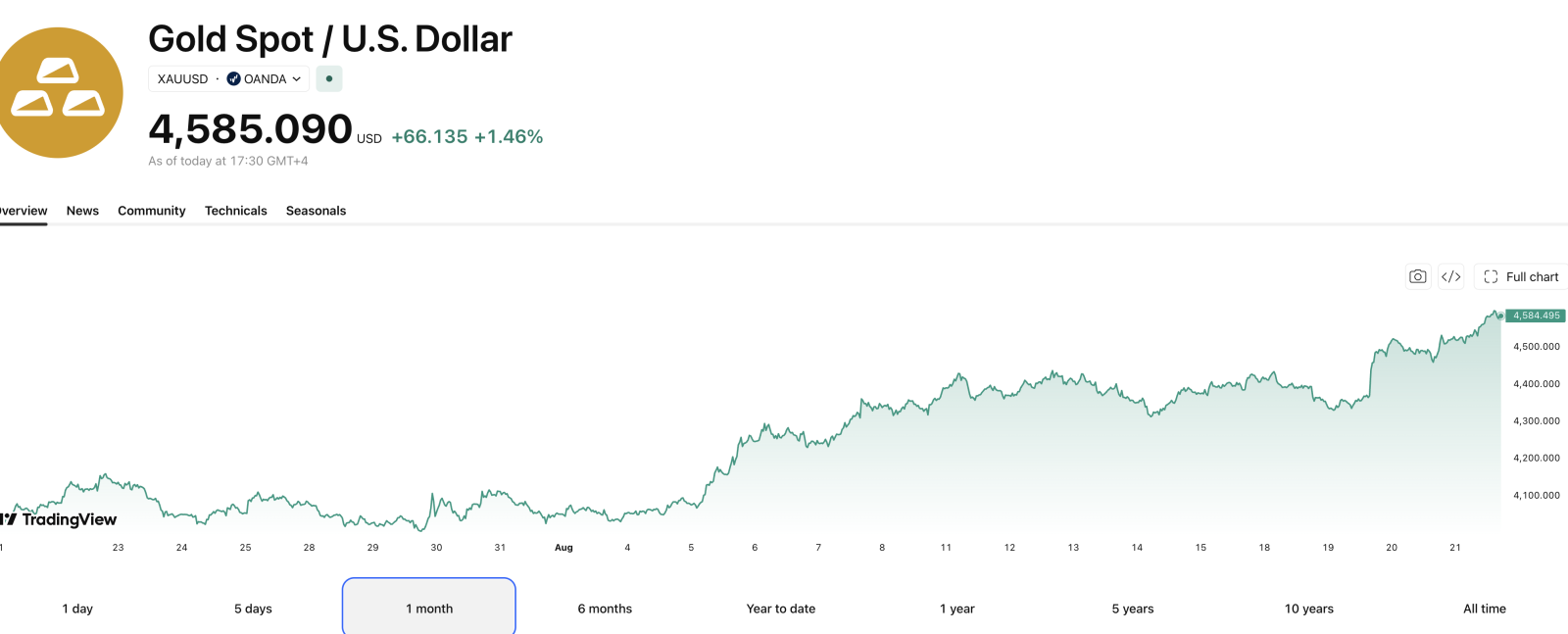Expand the XAUUSD OANDA symbol dropdown
Screen dimensions: 1568x634
click(x=228, y=79)
